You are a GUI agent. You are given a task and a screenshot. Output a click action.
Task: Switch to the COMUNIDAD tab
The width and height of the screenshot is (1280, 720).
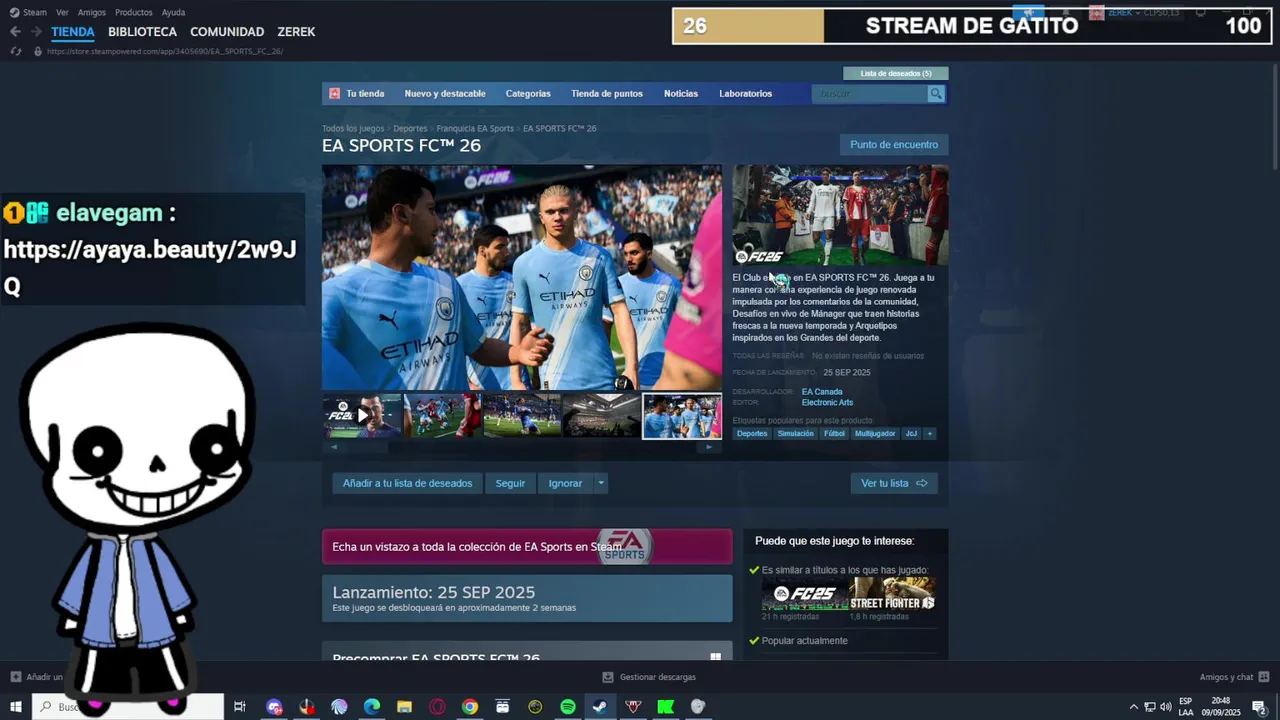(227, 32)
